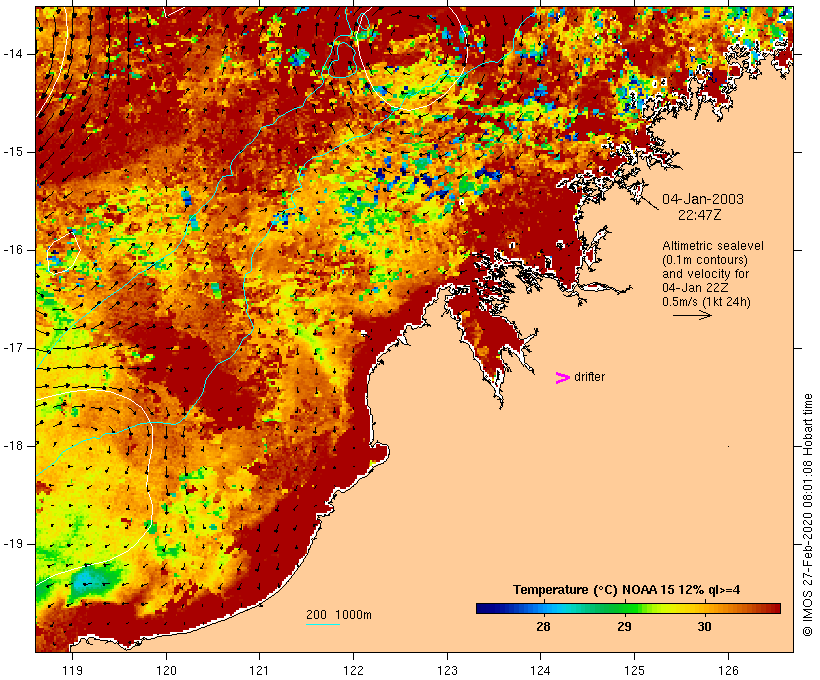Click longitude axis label 119
This screenshot has width=820, height=680.
tap(72, 670)
